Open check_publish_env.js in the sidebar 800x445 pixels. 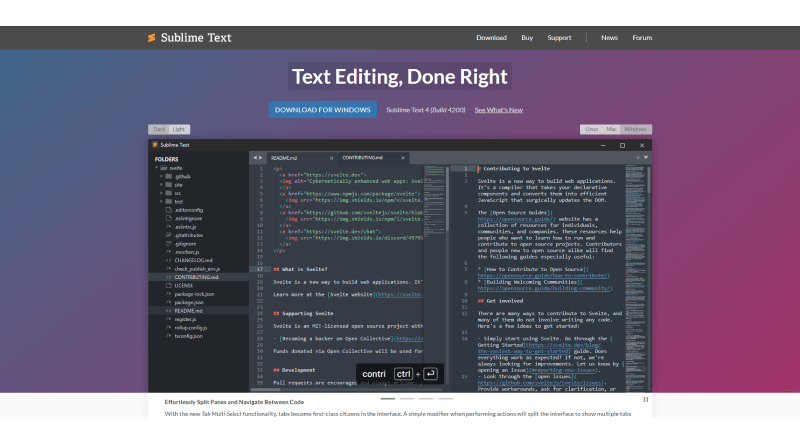point(197,269)
